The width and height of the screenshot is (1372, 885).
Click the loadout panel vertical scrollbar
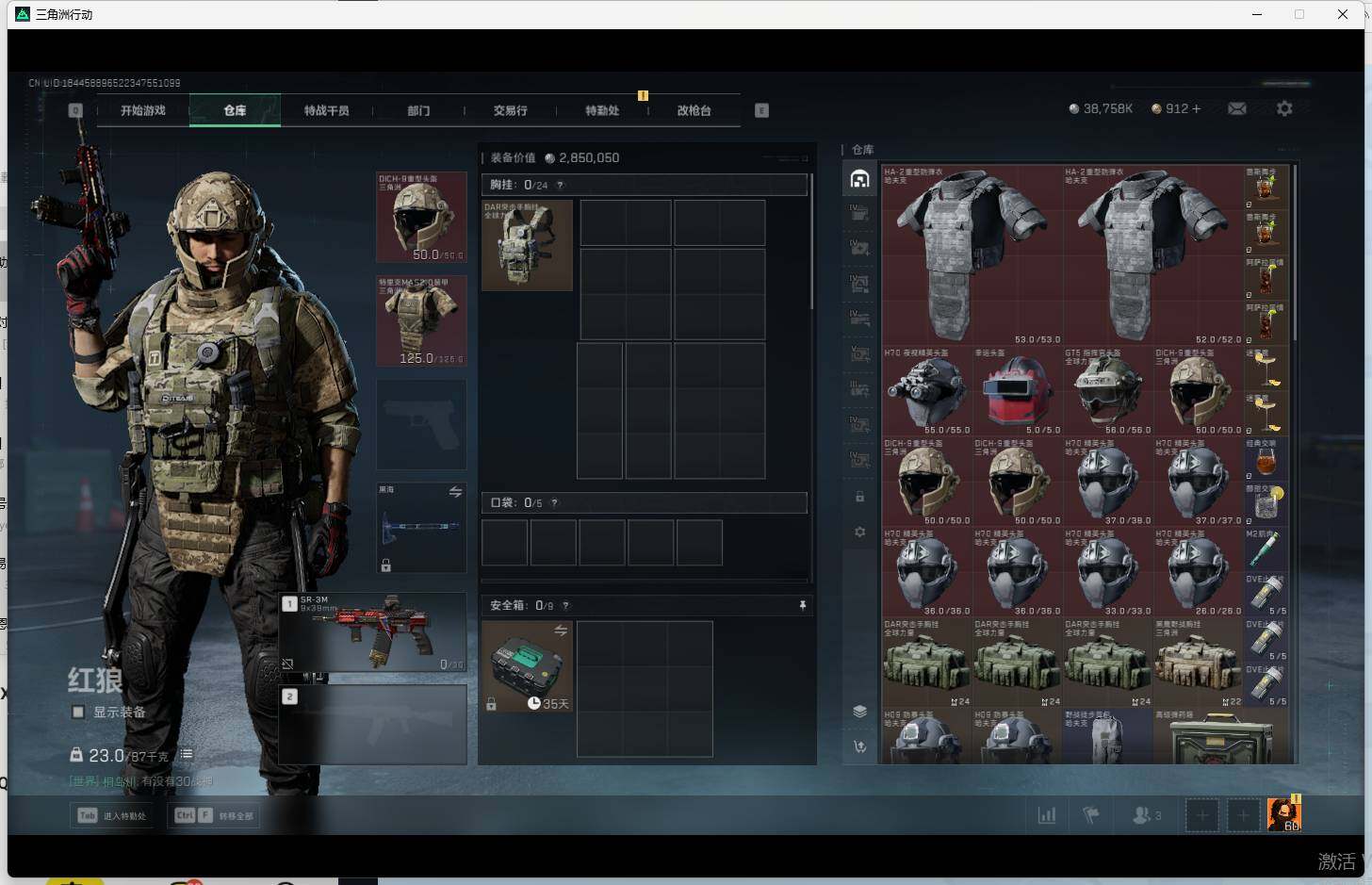coord(811,241)
